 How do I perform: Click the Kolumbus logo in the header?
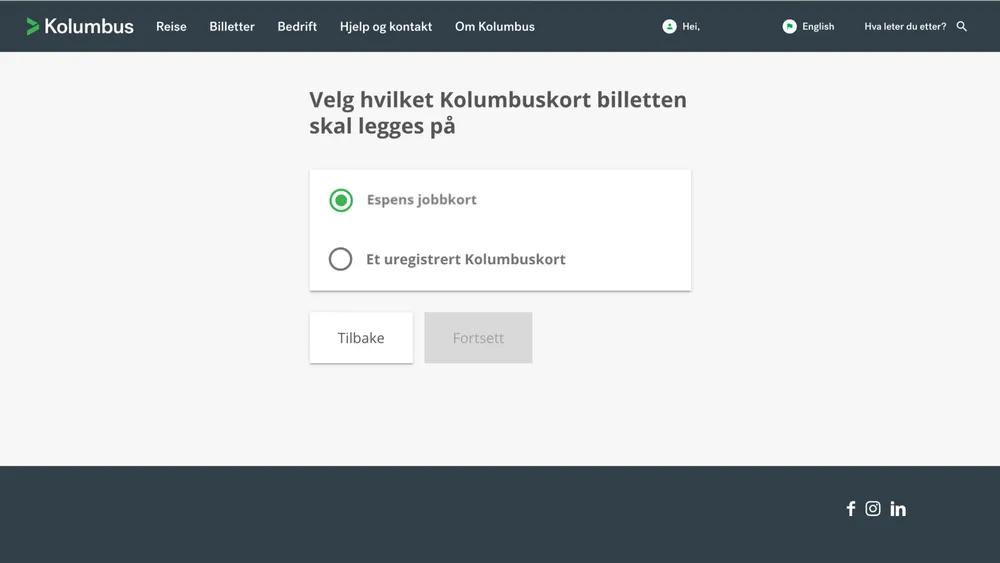[80, 27]
